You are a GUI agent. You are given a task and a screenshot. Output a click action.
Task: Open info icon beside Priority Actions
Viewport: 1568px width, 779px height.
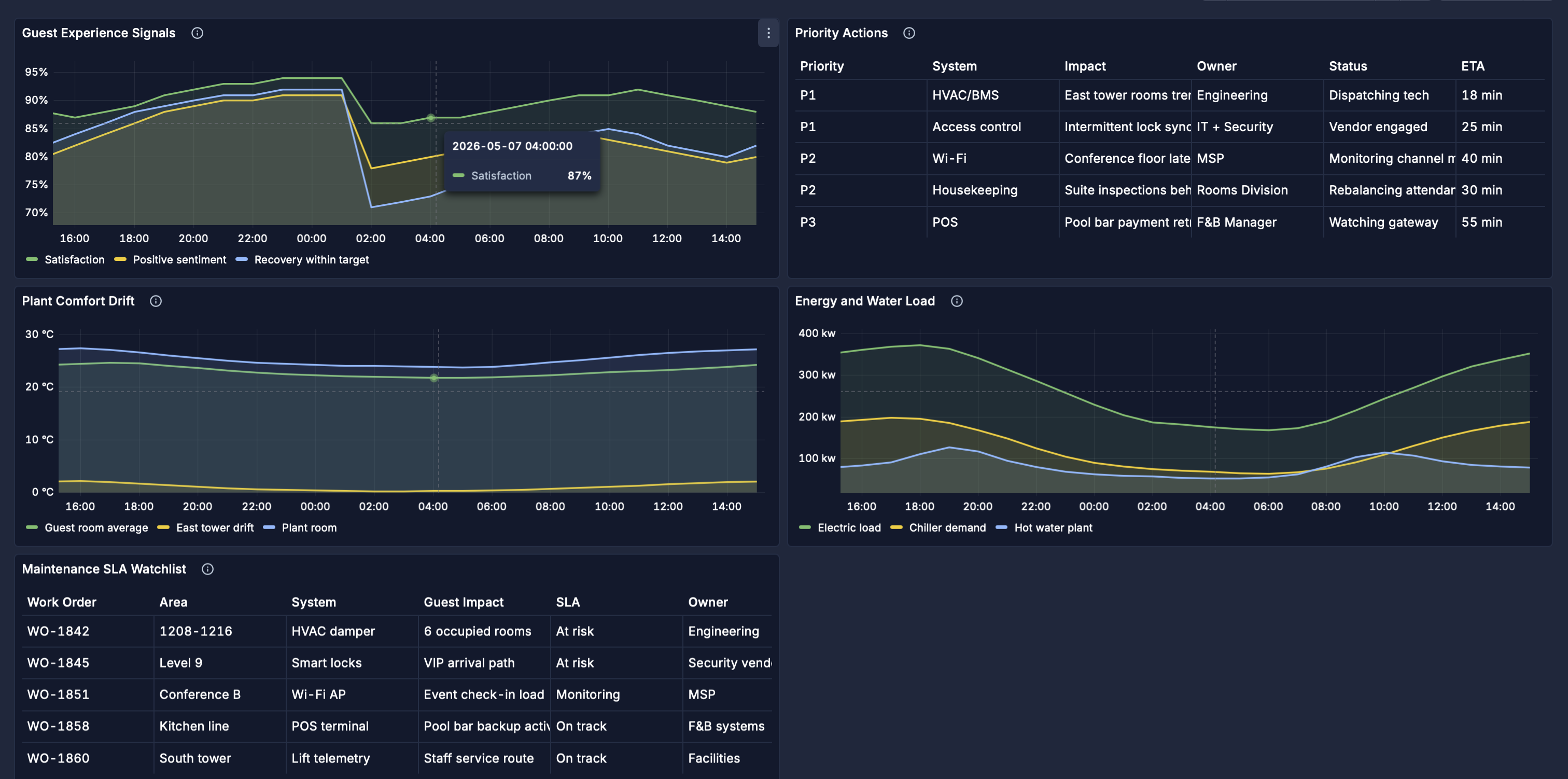click(x=909, y=33)
